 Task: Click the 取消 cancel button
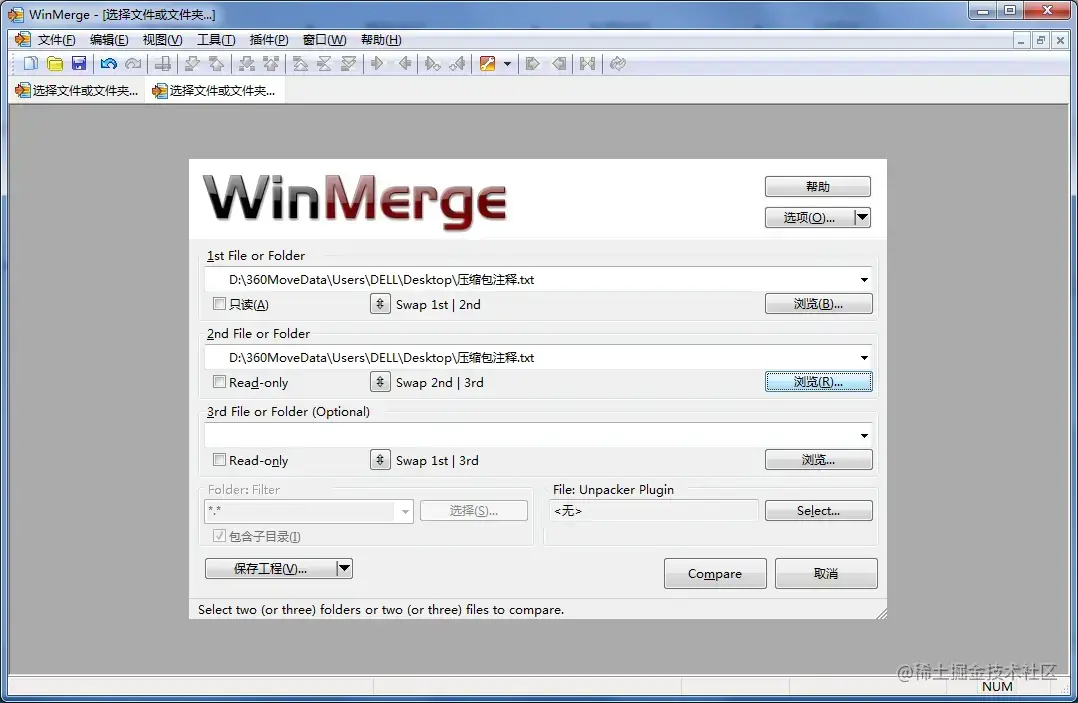(x=826, y=574)
